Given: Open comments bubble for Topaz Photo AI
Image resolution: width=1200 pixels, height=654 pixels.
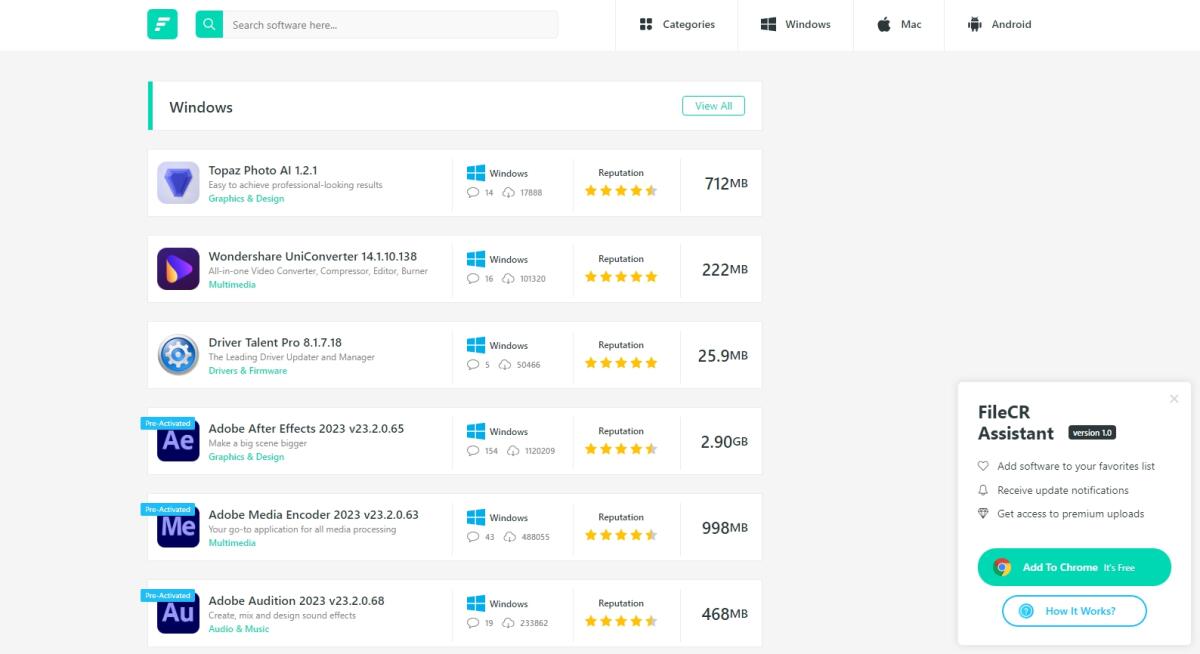Looking at the screenshot, I should (x=472, y=192).
